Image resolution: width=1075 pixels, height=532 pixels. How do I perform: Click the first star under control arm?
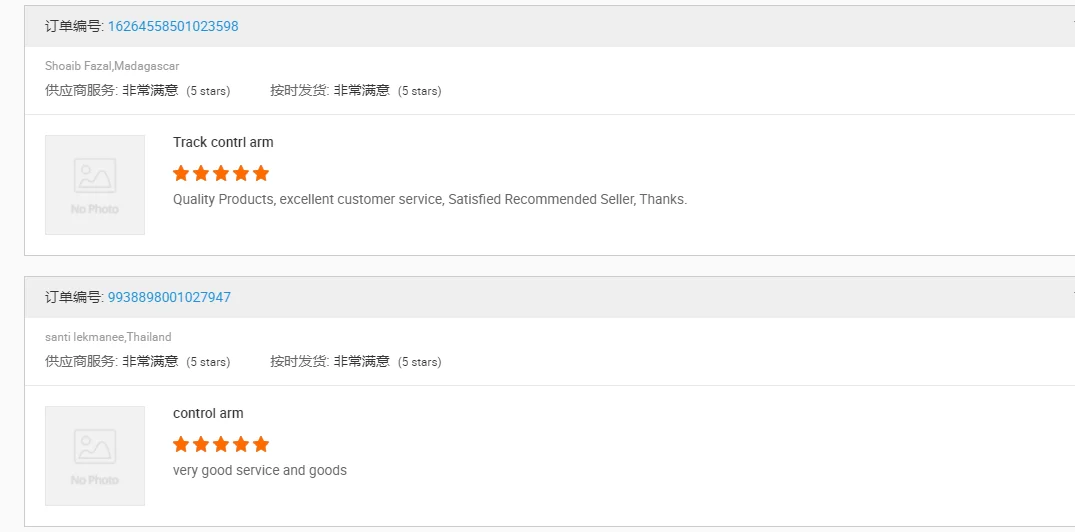click(181, 444)
